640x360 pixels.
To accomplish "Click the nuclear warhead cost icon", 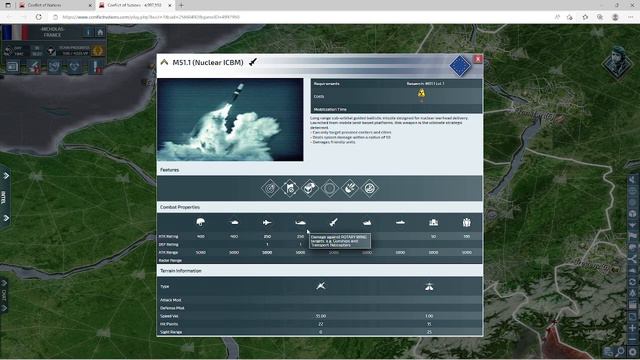I will (421, 93).
